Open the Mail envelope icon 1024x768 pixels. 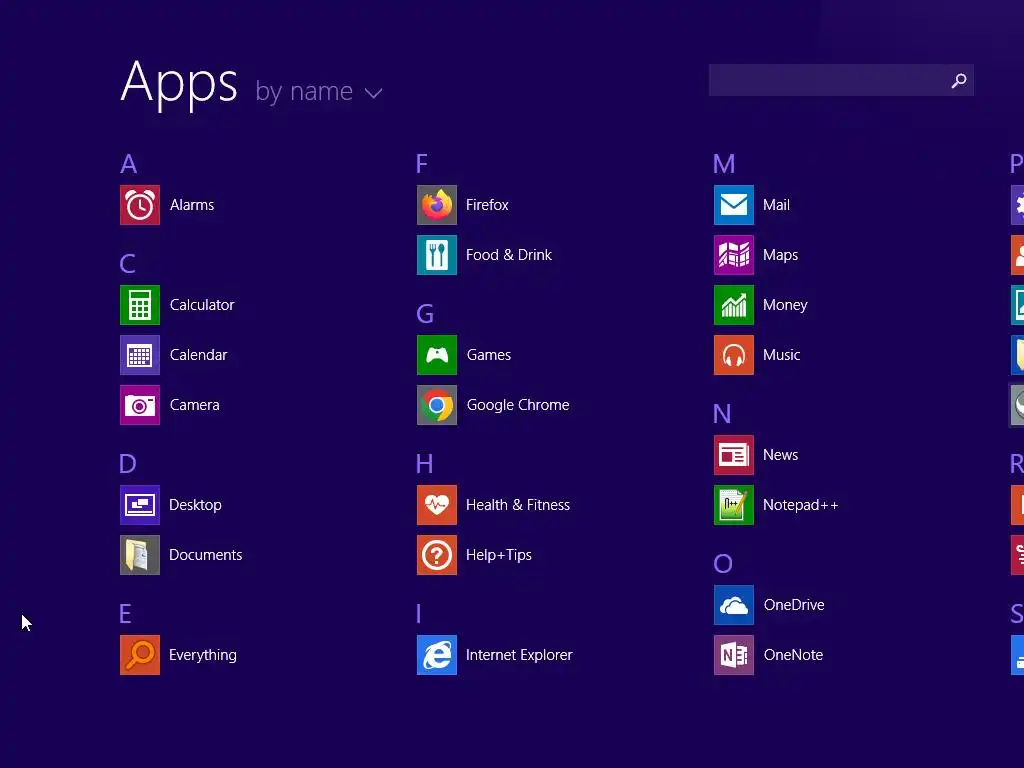[x=734, y=205]
